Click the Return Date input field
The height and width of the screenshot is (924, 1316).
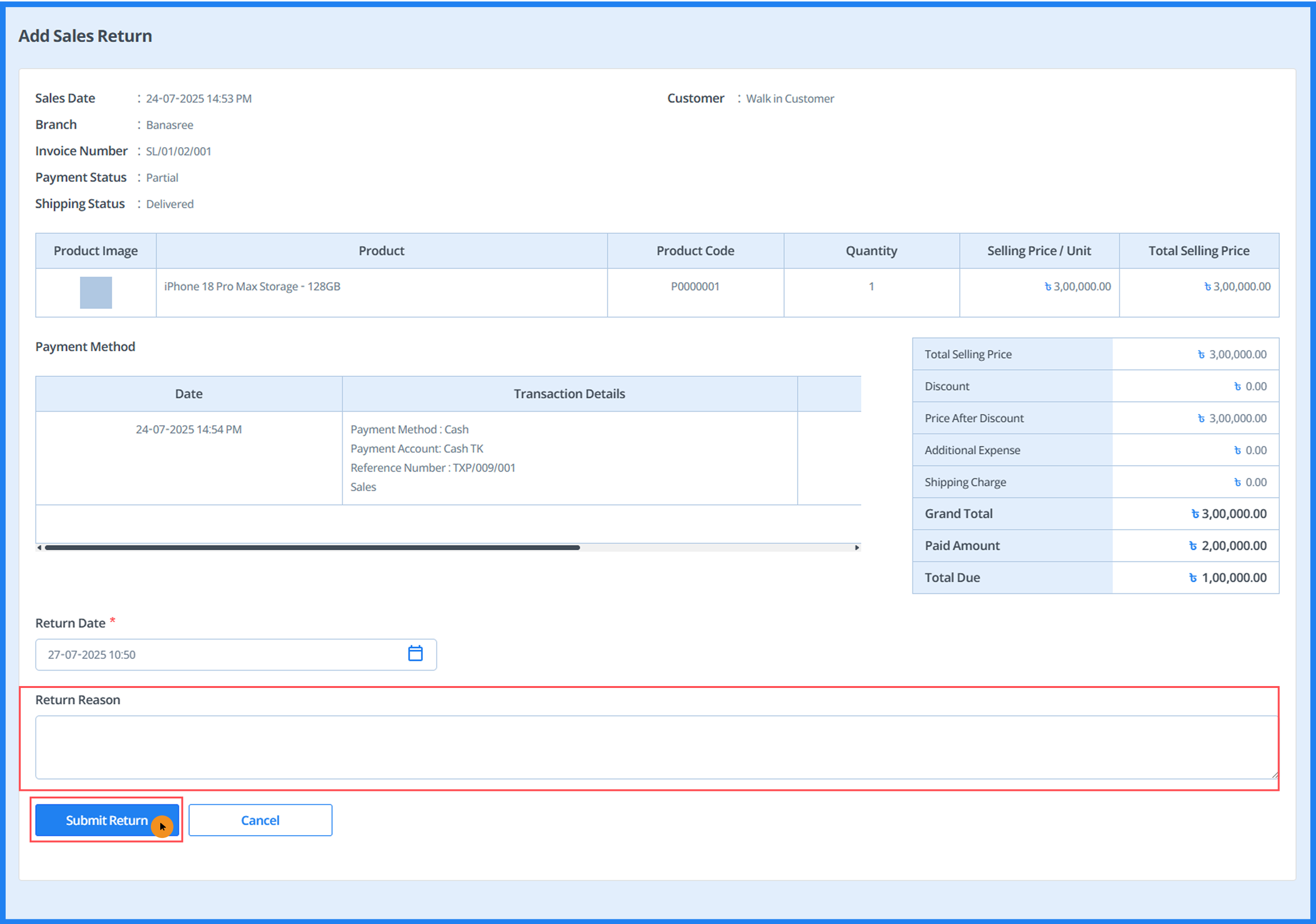[x=218, y=655]
